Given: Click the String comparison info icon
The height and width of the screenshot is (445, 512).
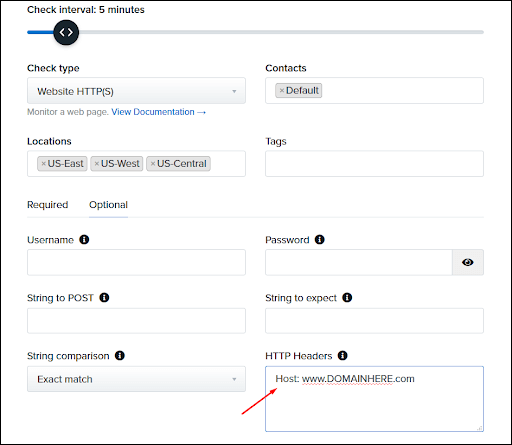Looking at the screenshot, I should click(120, 356).
